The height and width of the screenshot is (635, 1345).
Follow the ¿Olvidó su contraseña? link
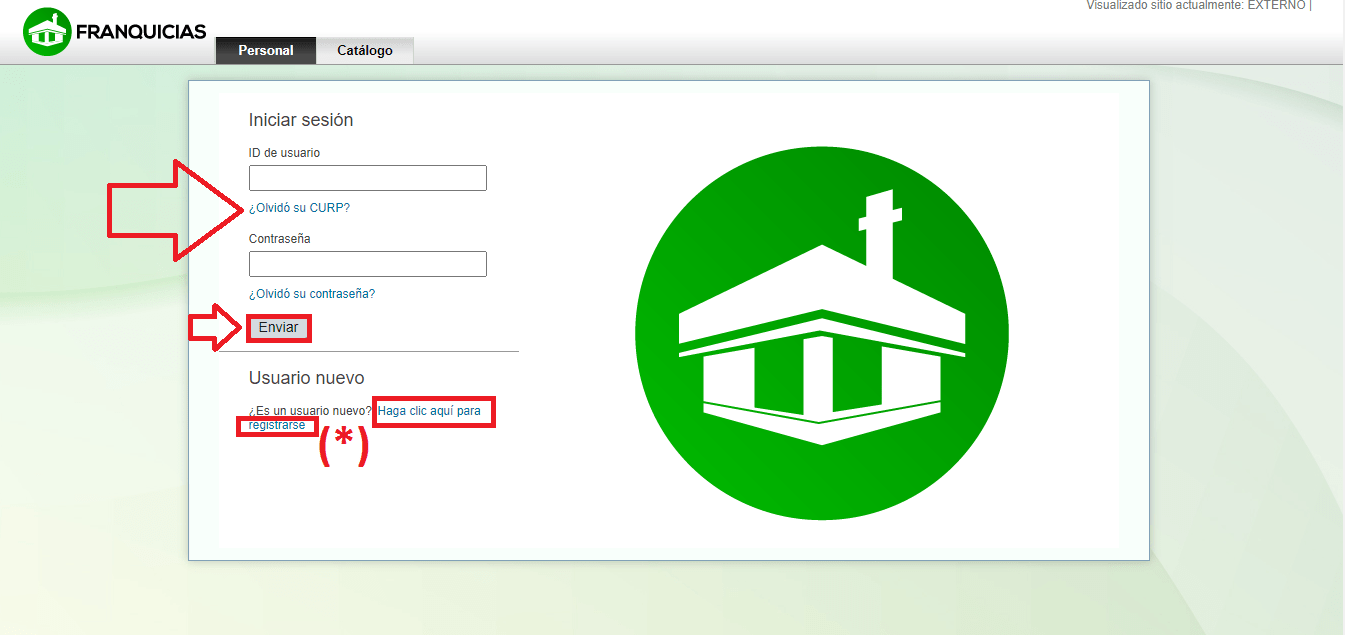point(312,294)
